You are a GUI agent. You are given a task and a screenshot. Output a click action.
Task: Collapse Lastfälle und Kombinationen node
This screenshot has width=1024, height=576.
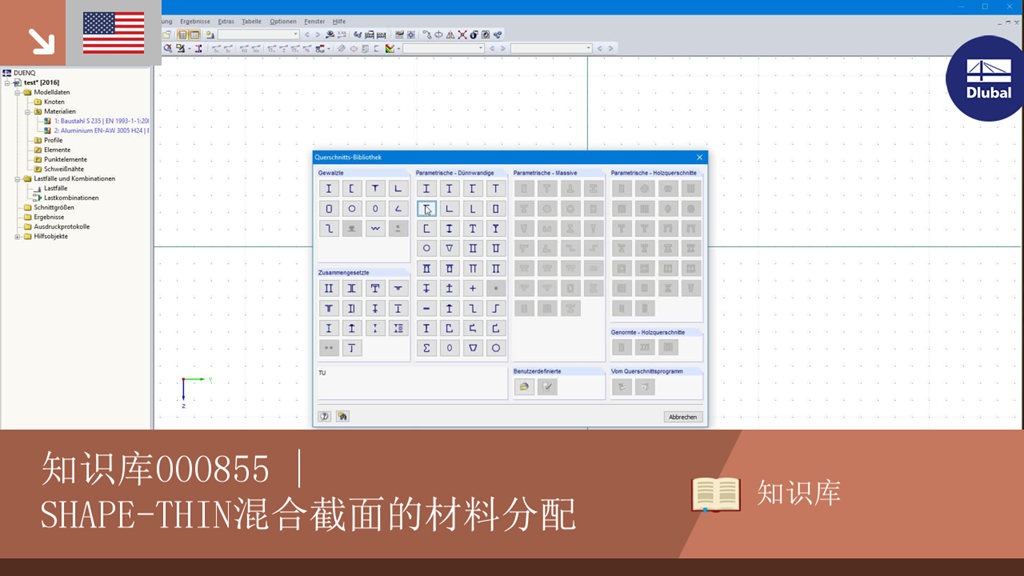click(18, 179)
